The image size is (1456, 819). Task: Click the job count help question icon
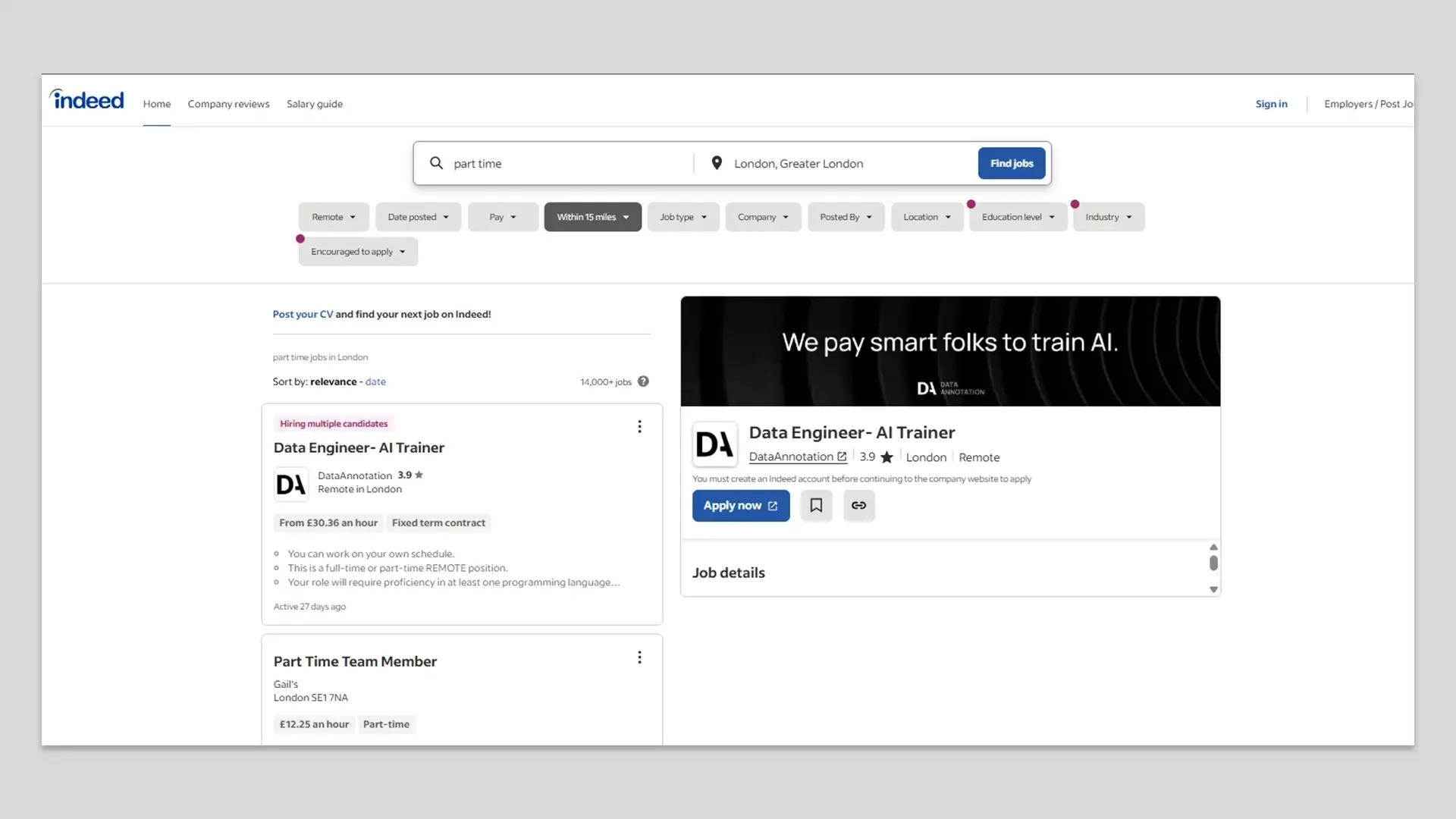tap(643, 381)
